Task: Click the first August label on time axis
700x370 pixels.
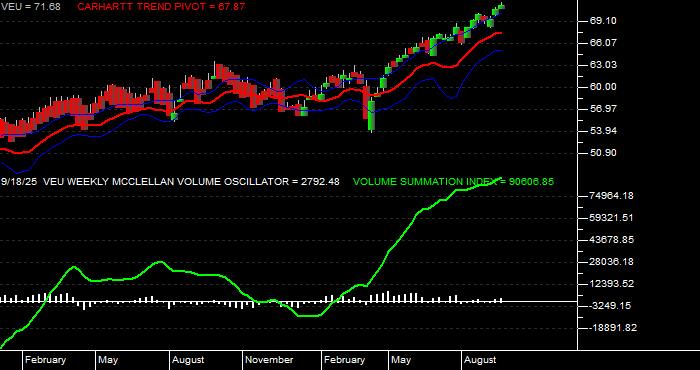Action: click(188, 360)
